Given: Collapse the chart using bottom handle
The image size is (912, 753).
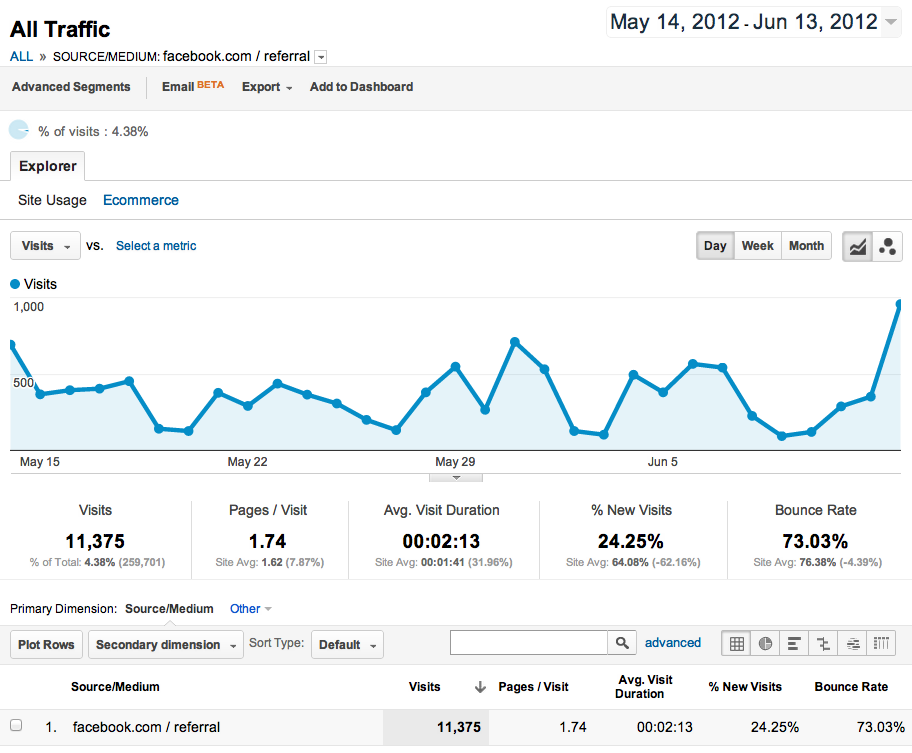Looking at the screenshot, I should 456,478.
